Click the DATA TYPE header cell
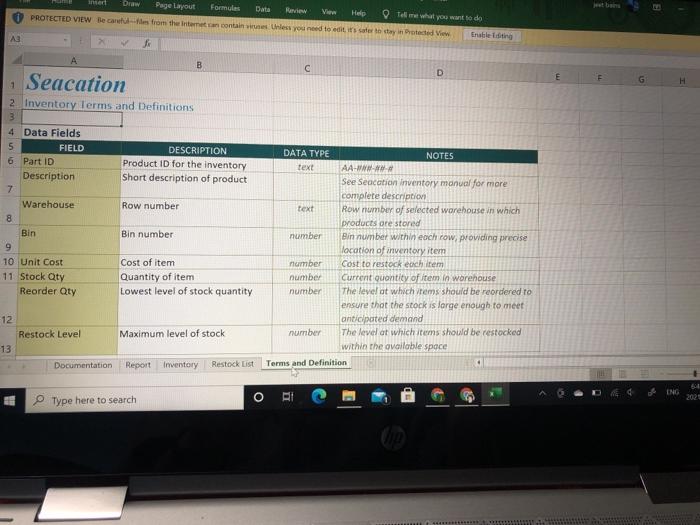The width and height of the screenshot is (700, 525). point(306,153)
